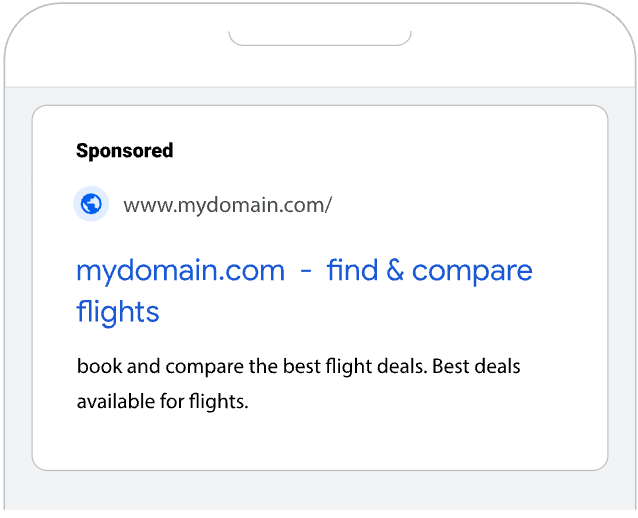Click the 'book and compare' description text

[160, 366]
